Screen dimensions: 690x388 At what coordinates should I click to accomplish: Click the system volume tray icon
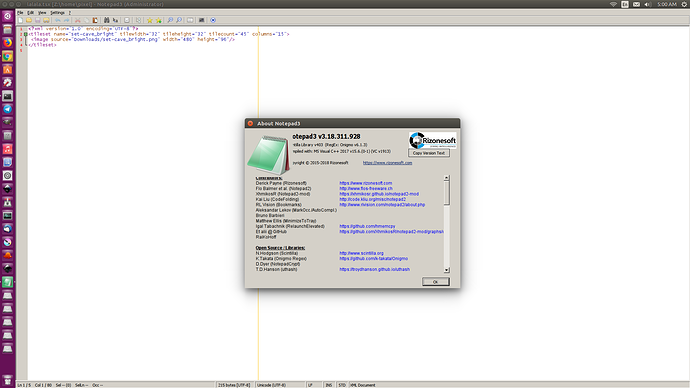point(647,4)
